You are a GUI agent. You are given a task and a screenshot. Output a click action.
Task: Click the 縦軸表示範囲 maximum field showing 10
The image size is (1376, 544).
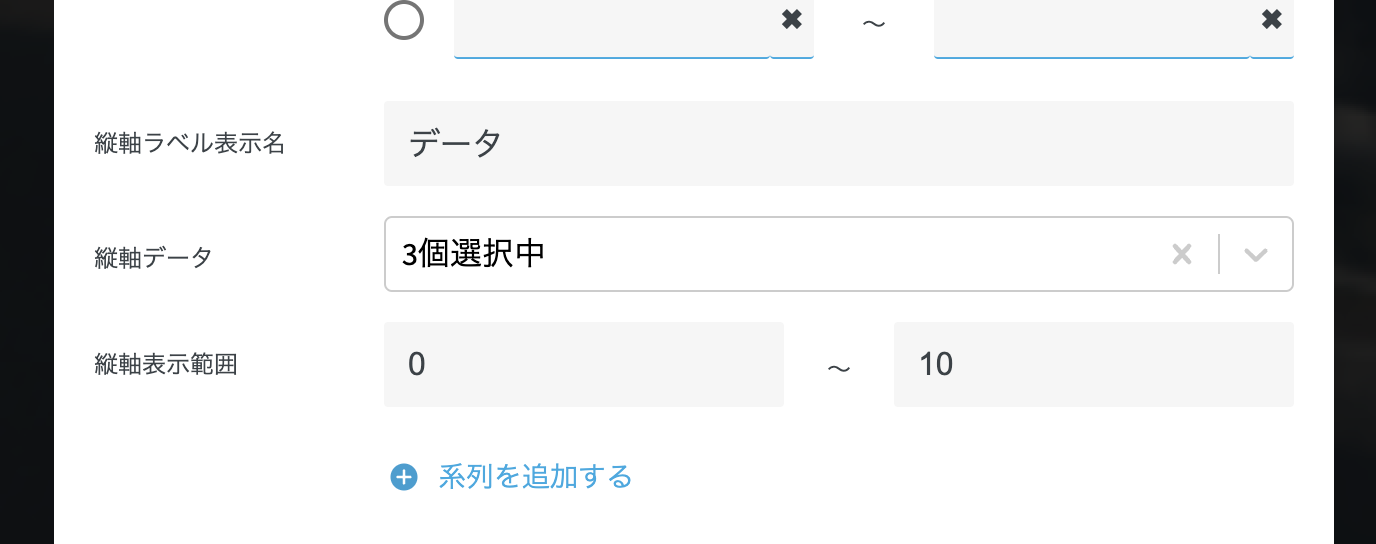click(x=1093, y=364)
